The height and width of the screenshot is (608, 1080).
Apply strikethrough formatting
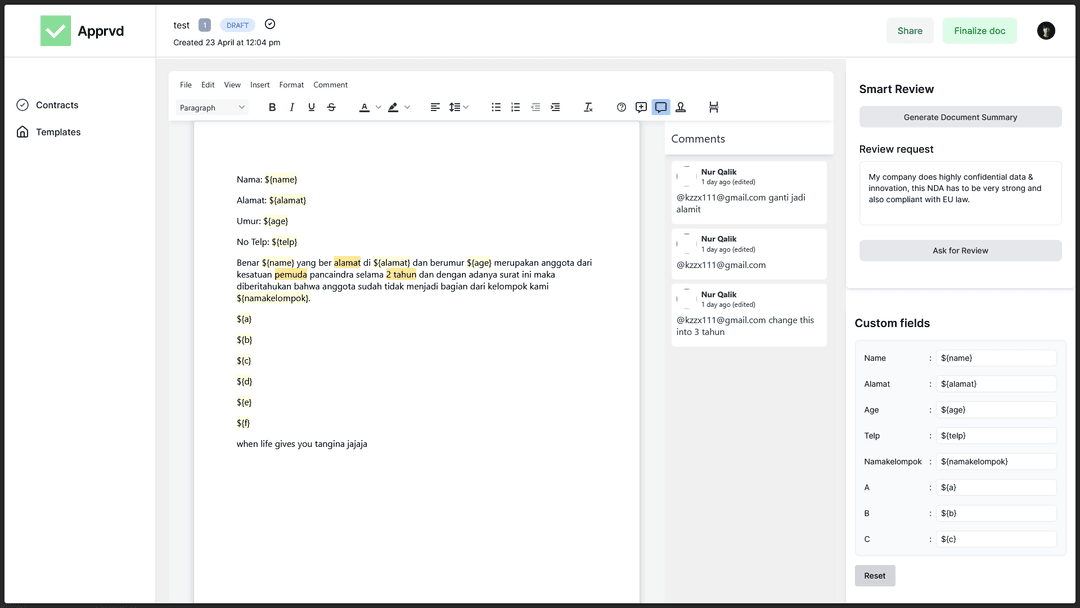(x=331, y=107)
